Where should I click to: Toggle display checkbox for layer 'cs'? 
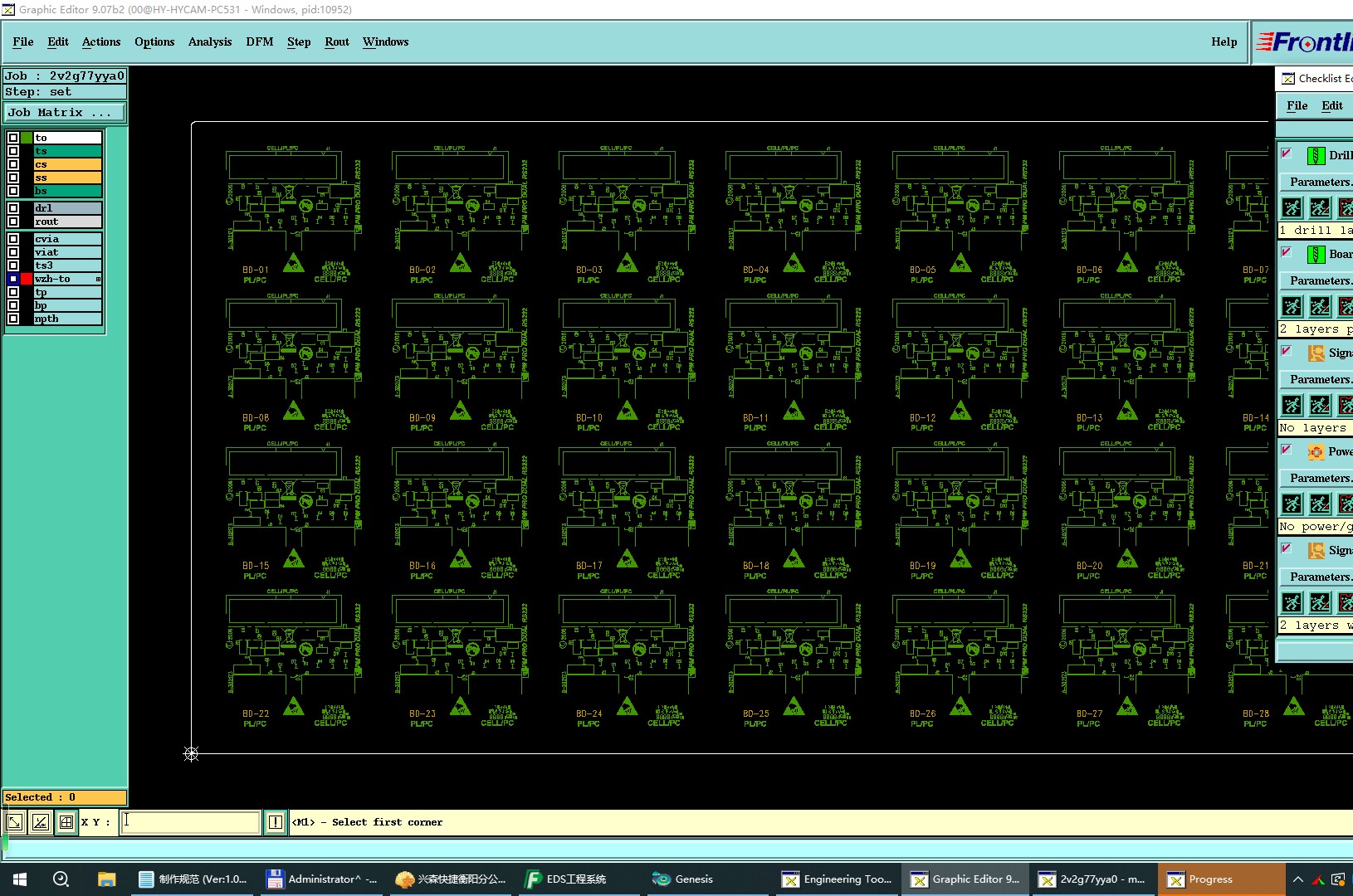click(x=13, y=164)
